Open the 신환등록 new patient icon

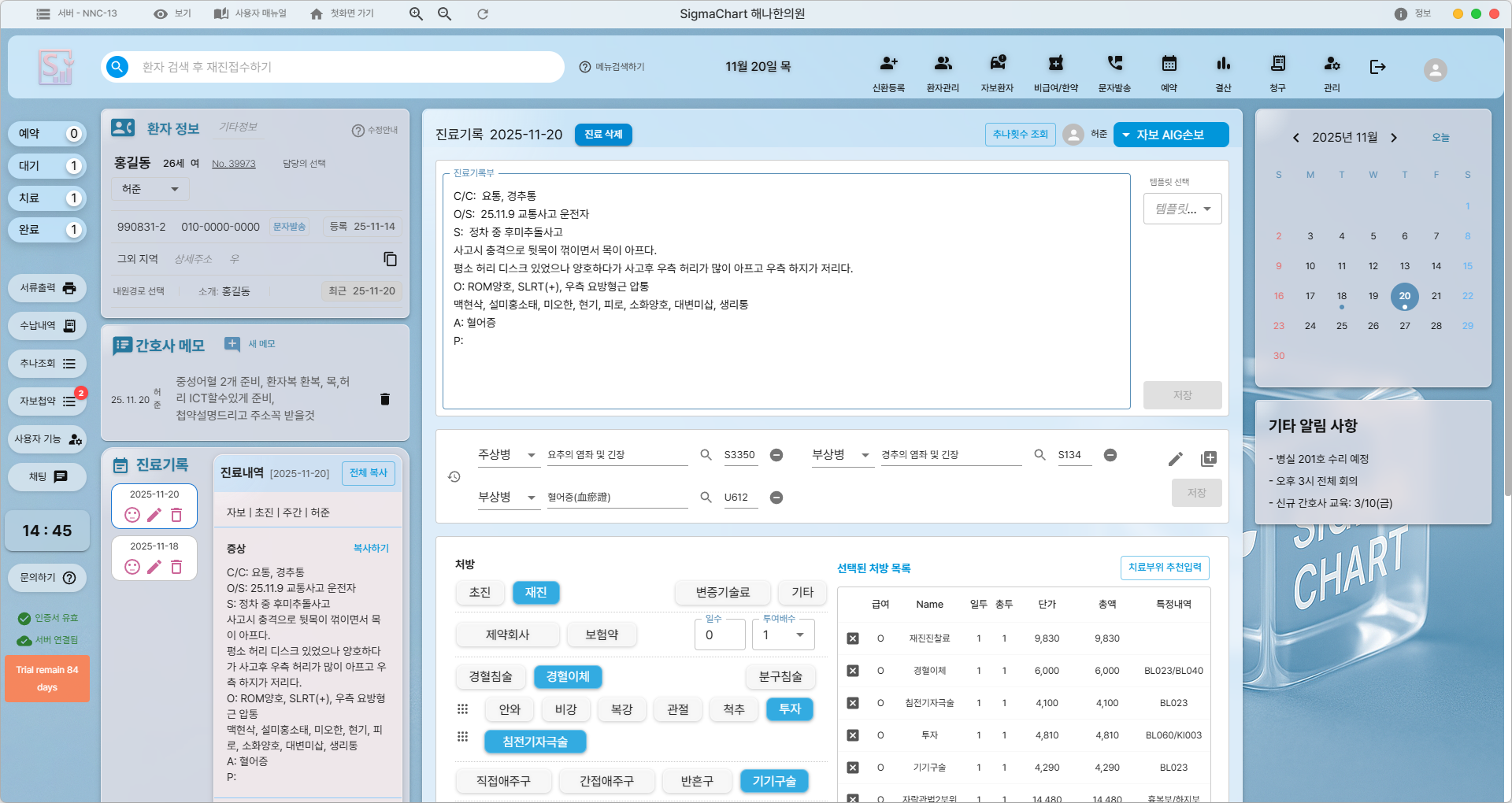888,65
